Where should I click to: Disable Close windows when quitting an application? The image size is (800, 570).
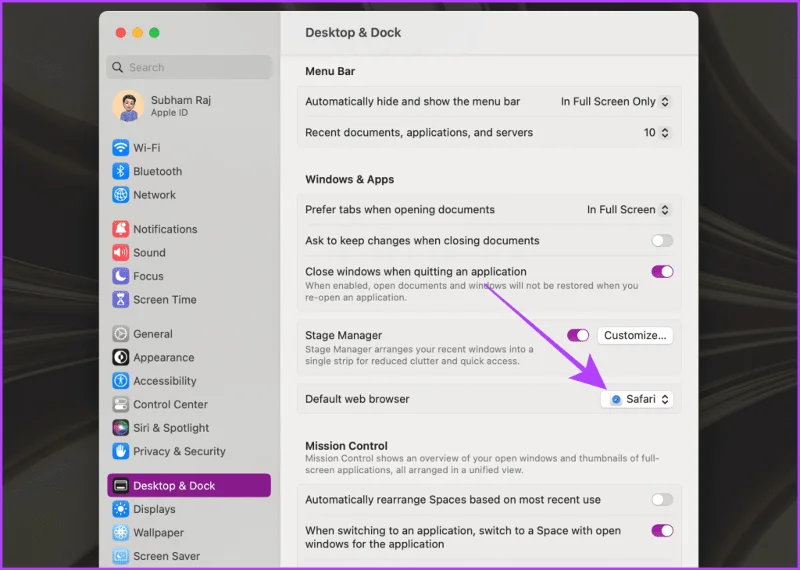pos(662,271)
